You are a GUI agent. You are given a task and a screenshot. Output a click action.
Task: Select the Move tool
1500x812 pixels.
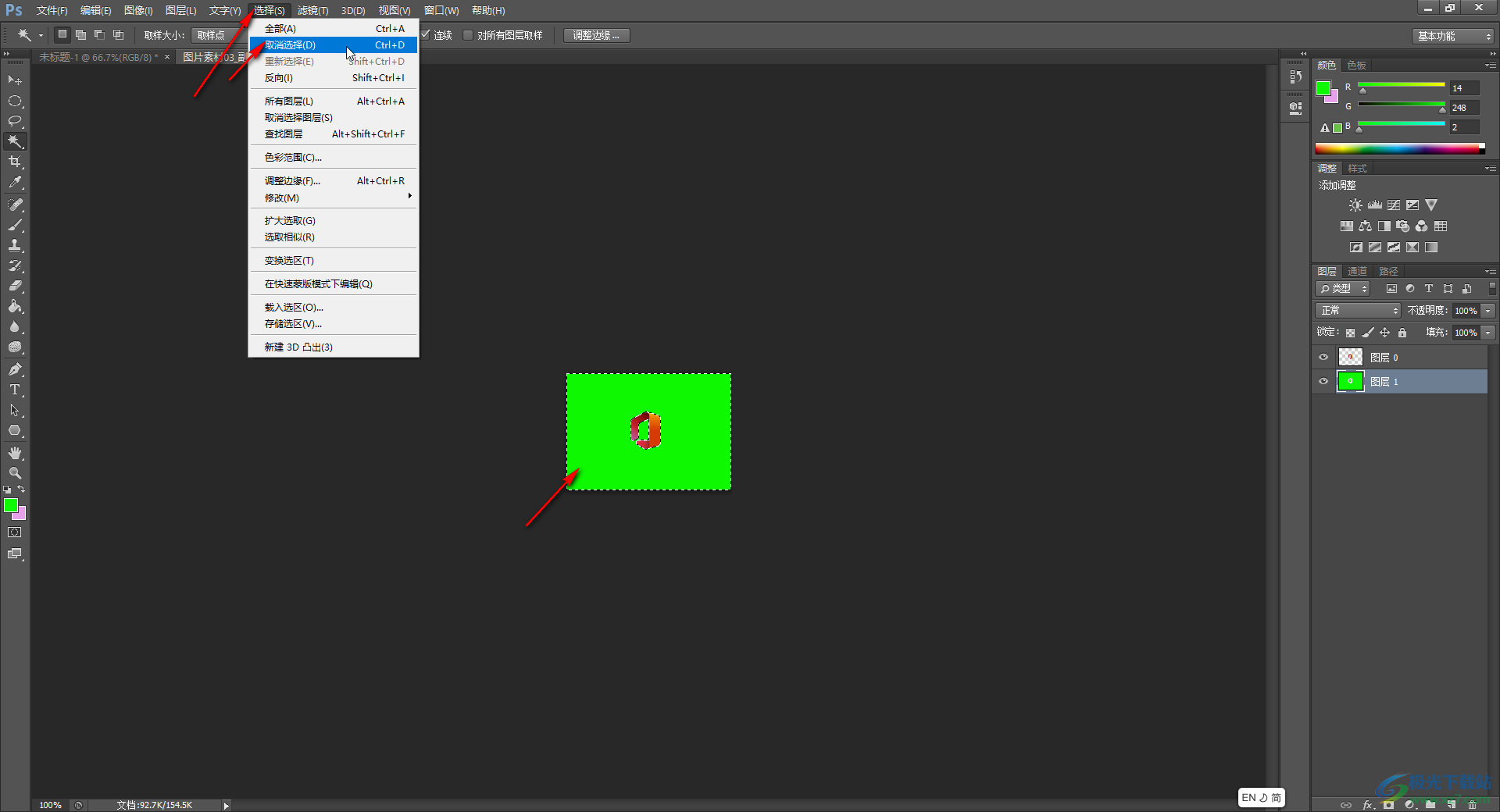click(x=15, y=80)
